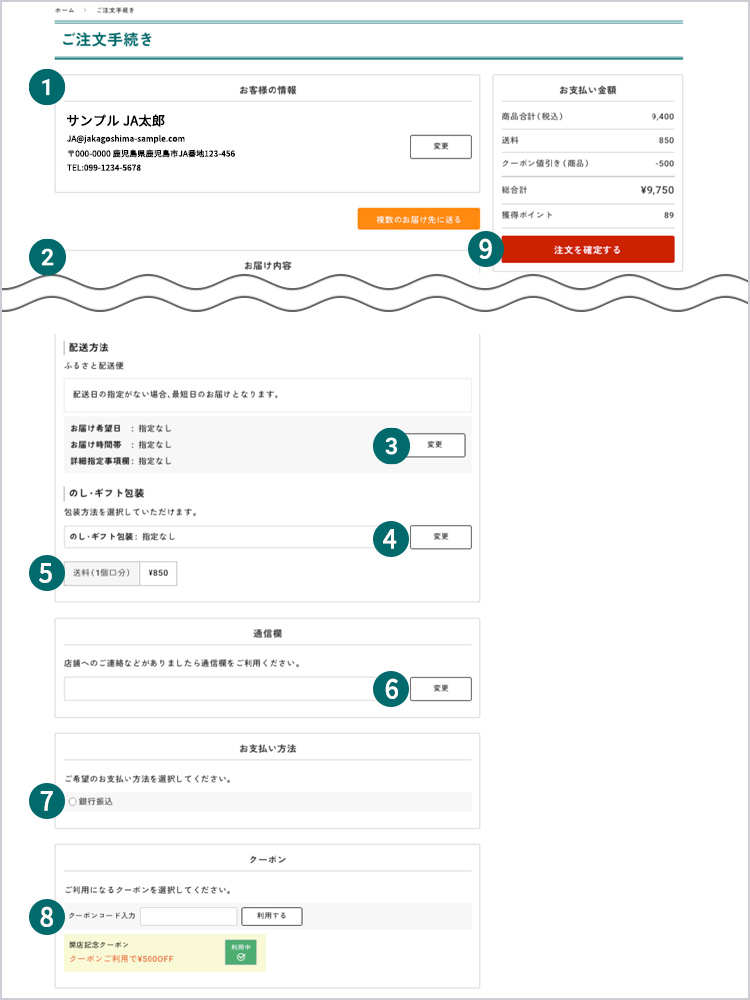This screenshot has height=1000, width=750.
Task: Click 変更 beside のし・ギフト包装
Action: point(440,537)
